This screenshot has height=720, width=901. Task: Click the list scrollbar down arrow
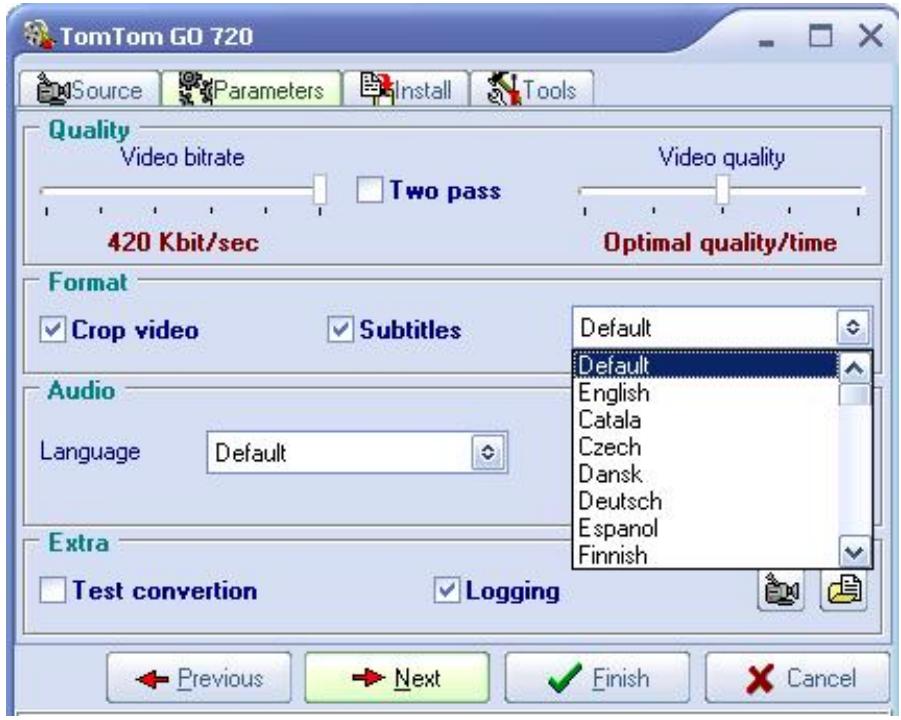pyautogui.click(x=854, y=552)
